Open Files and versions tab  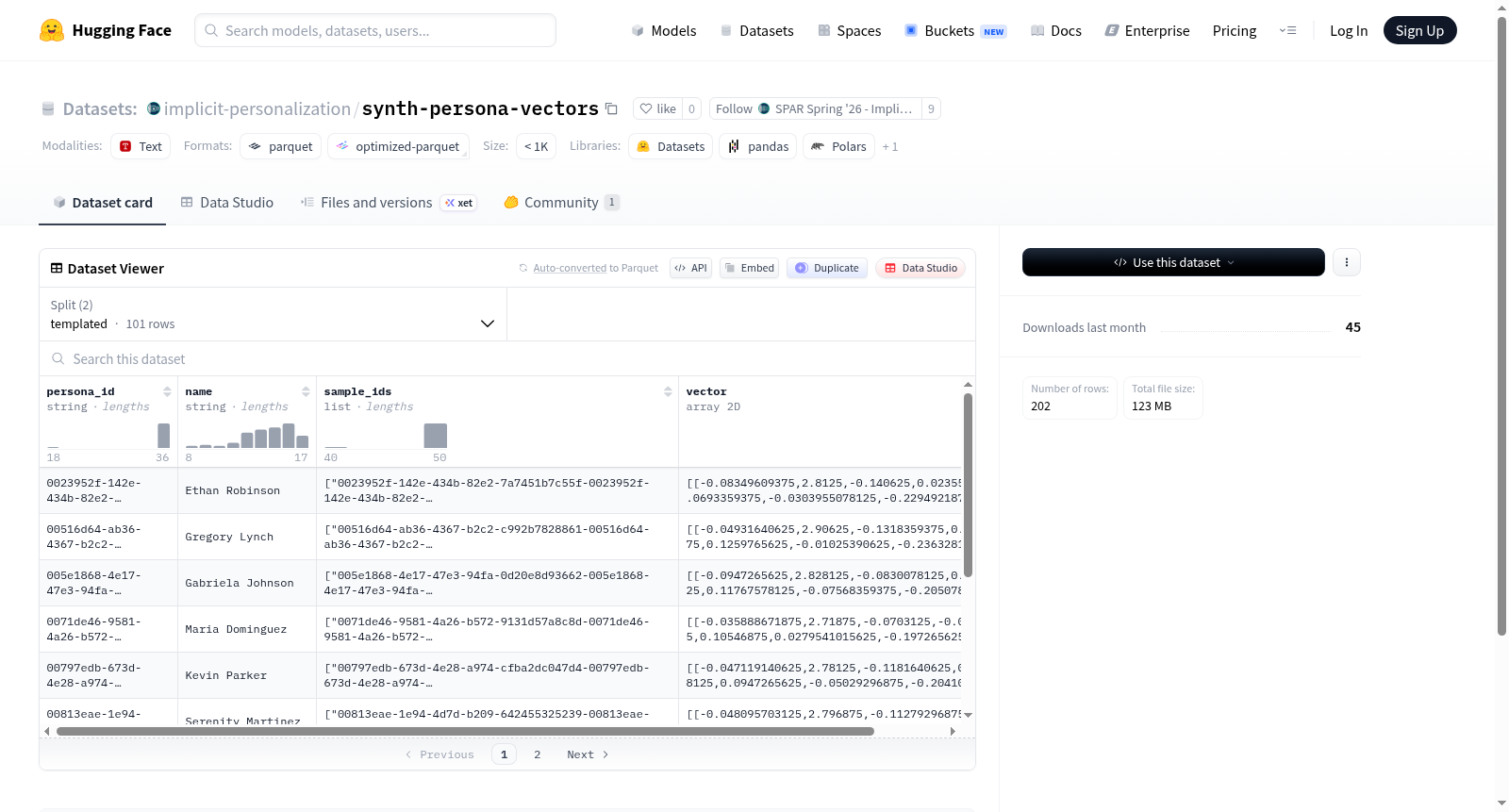(x=389, y=202)
